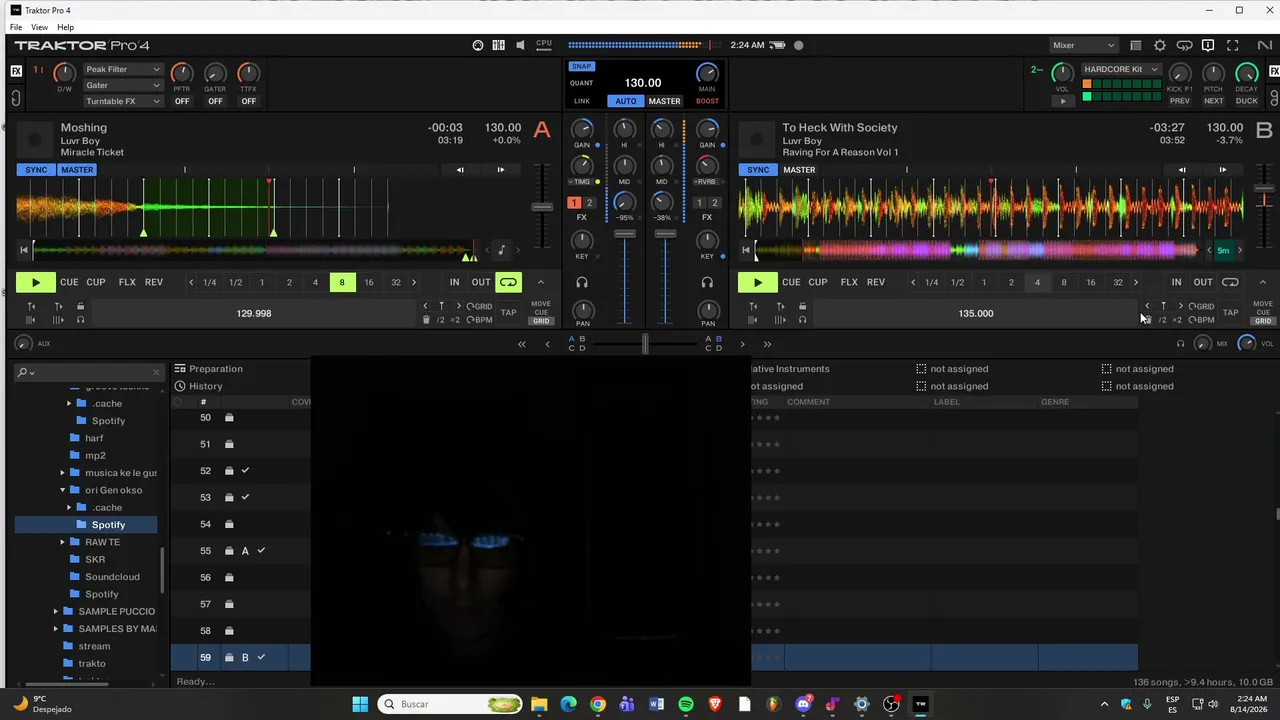
Task: Enable the GATER effect OFF button
Action: (x=215, y=101)
